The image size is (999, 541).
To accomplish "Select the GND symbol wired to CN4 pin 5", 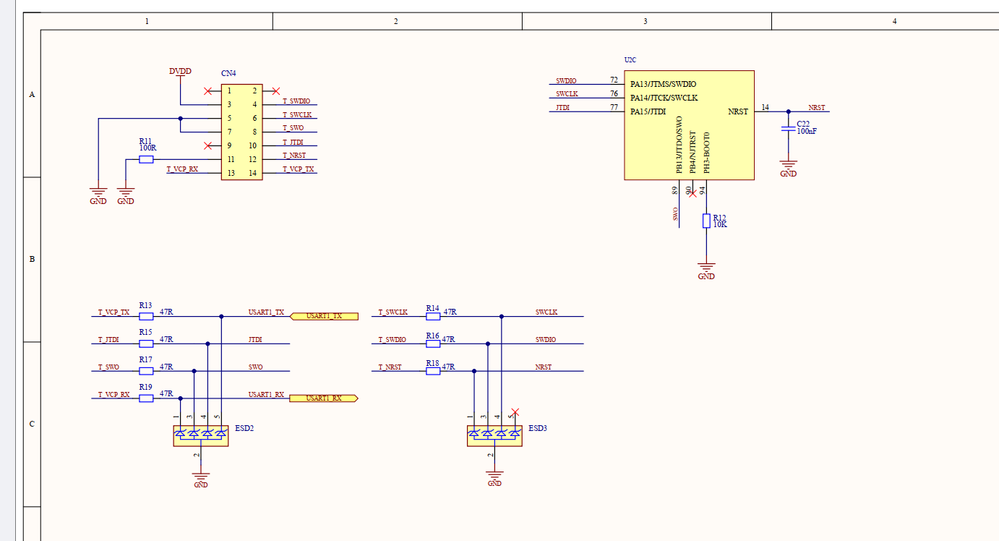I will [98, 196].
